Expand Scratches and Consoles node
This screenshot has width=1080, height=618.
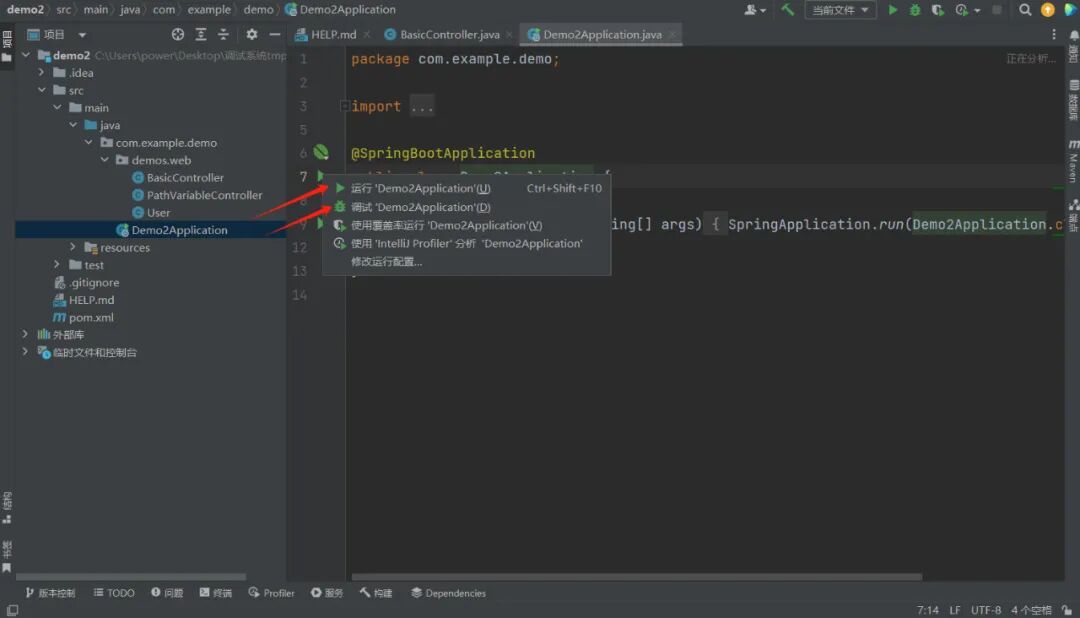(25, 352)
